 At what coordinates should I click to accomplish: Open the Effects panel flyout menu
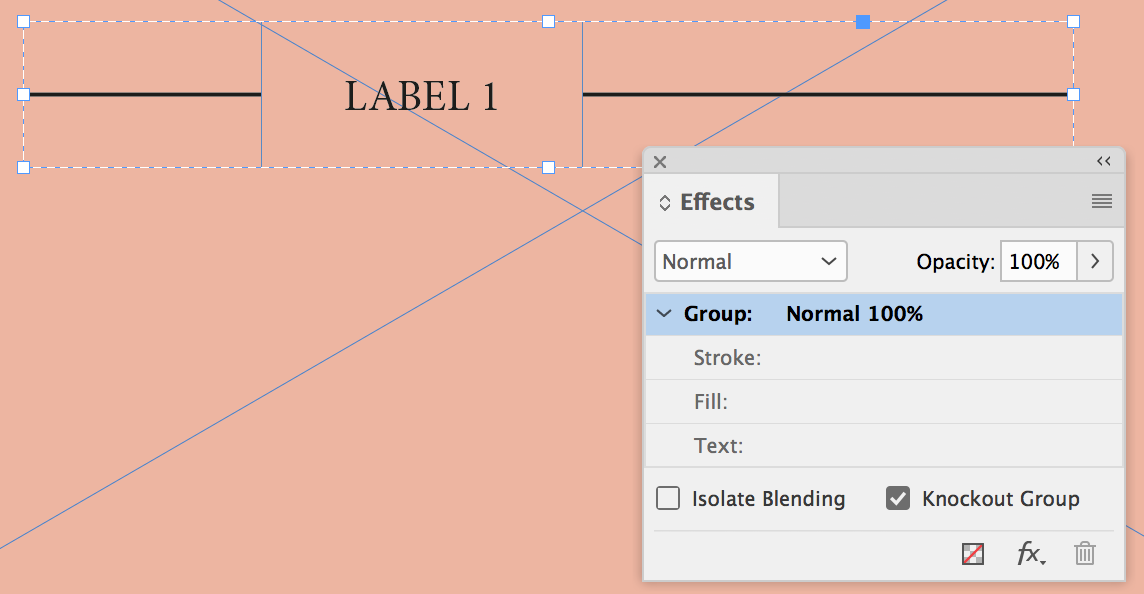pyautogui.click(x=1102, y=201)
